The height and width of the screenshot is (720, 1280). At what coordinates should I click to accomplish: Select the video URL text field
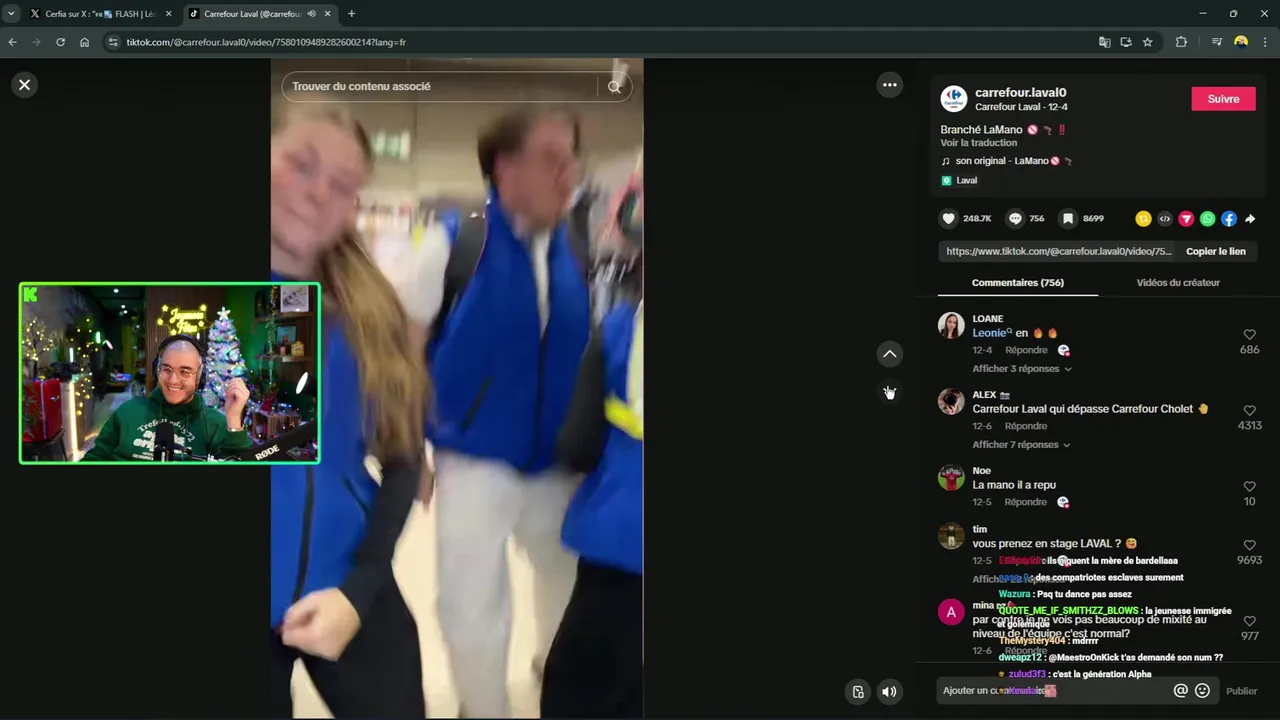coord(1058,251)
